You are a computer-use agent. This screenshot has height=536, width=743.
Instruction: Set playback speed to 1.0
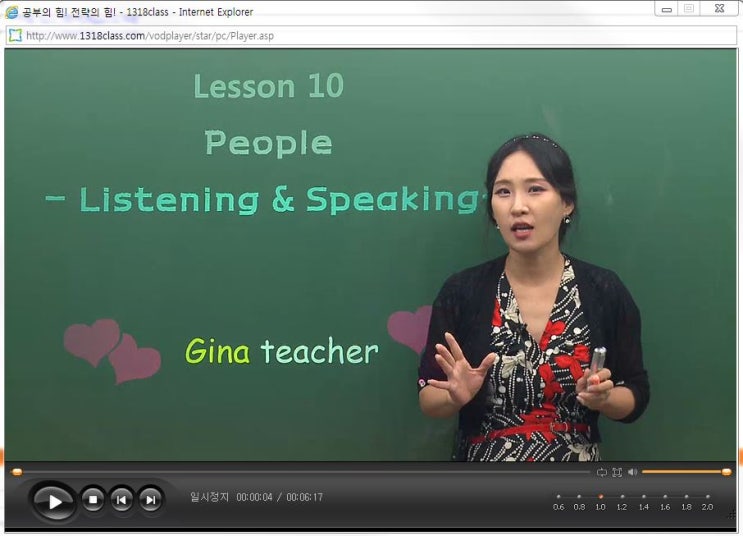coord(600,503)
